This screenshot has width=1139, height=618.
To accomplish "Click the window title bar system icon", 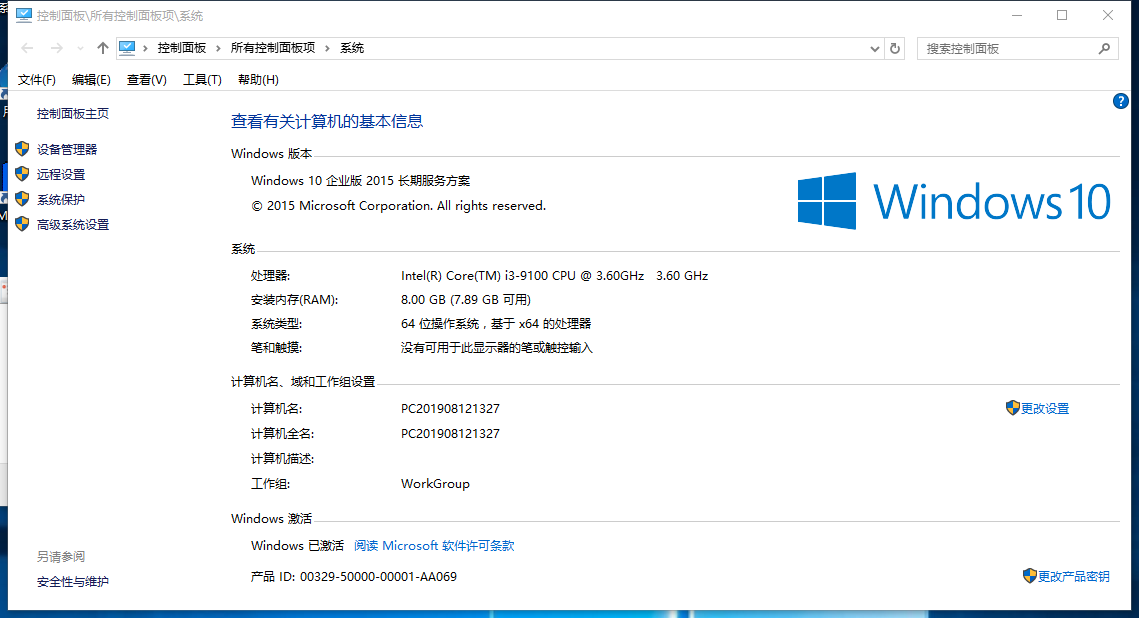I will pos(24,15).
